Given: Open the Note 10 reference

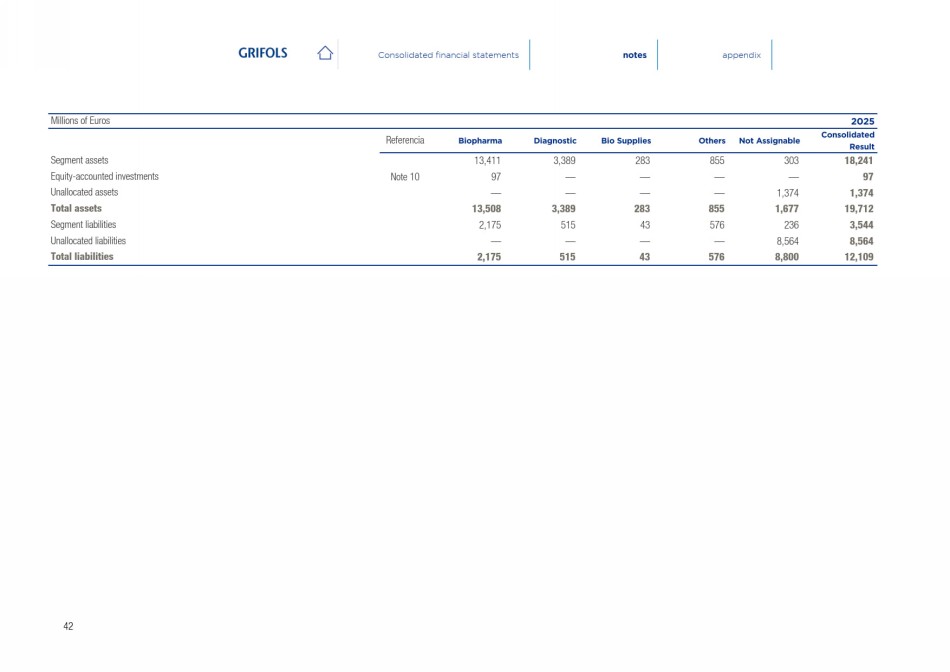Looking at the screenshot, I should pyautogui.click(x=407, y=176).
